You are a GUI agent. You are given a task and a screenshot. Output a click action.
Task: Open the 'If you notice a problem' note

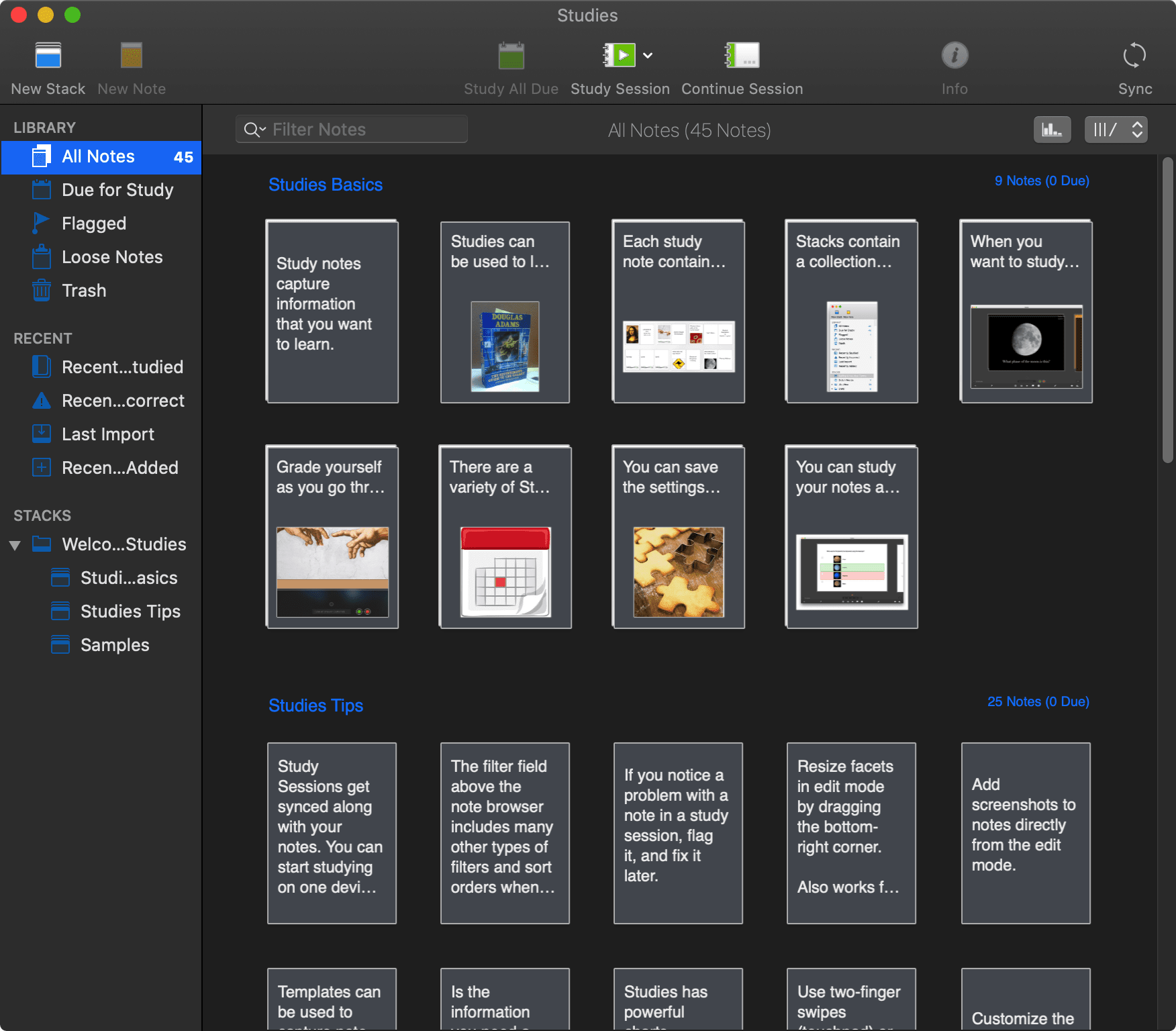[x=678, y=833]
